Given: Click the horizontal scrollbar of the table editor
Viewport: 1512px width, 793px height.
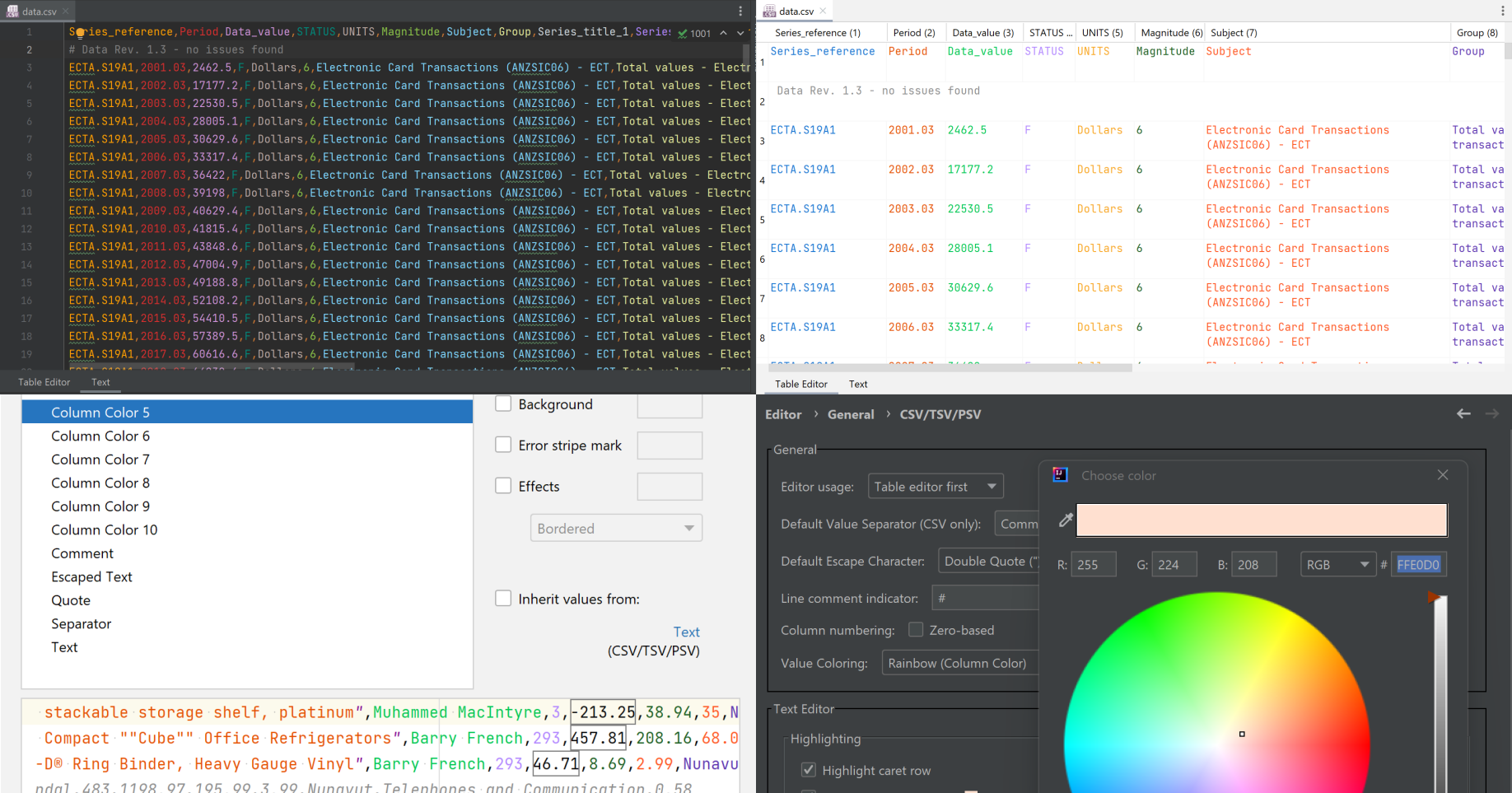Looking at the screenshot, I should click(x=951, y=368).
